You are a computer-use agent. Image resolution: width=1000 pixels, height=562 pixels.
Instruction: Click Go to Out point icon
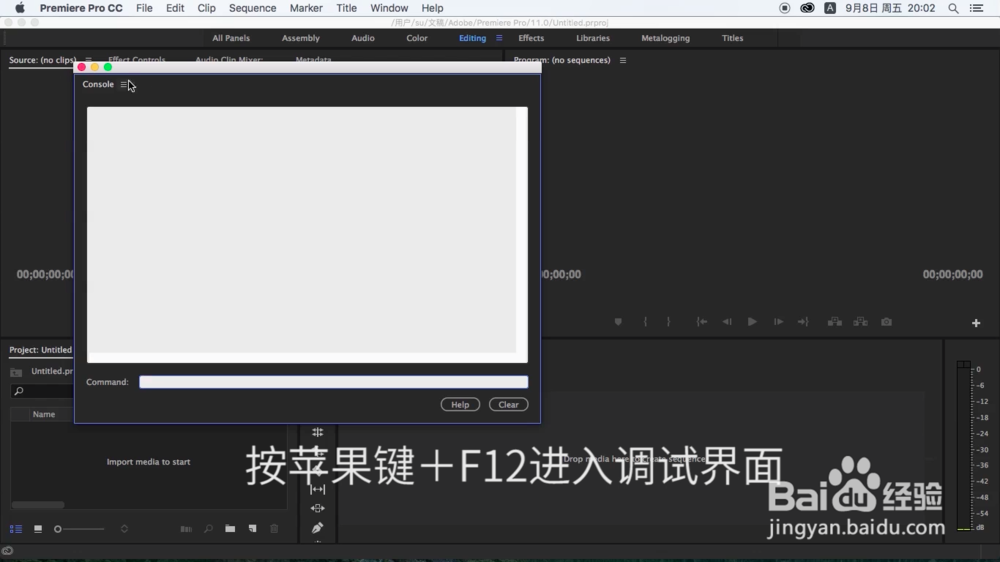coord(804,322)
